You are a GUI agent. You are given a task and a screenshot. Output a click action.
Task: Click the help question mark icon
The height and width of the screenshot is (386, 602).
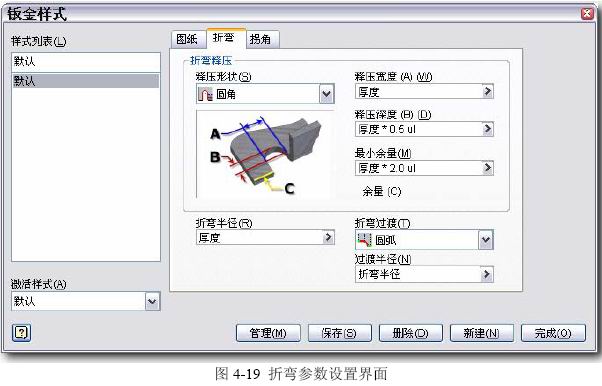22,333
